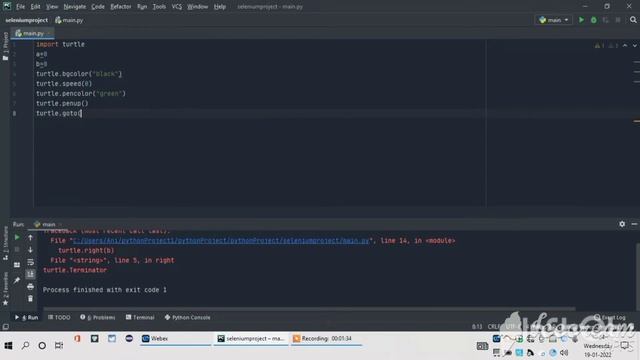Open Cortana circle on taskbar
This screenshot has width=640, height=360.
tap(42, 346)
